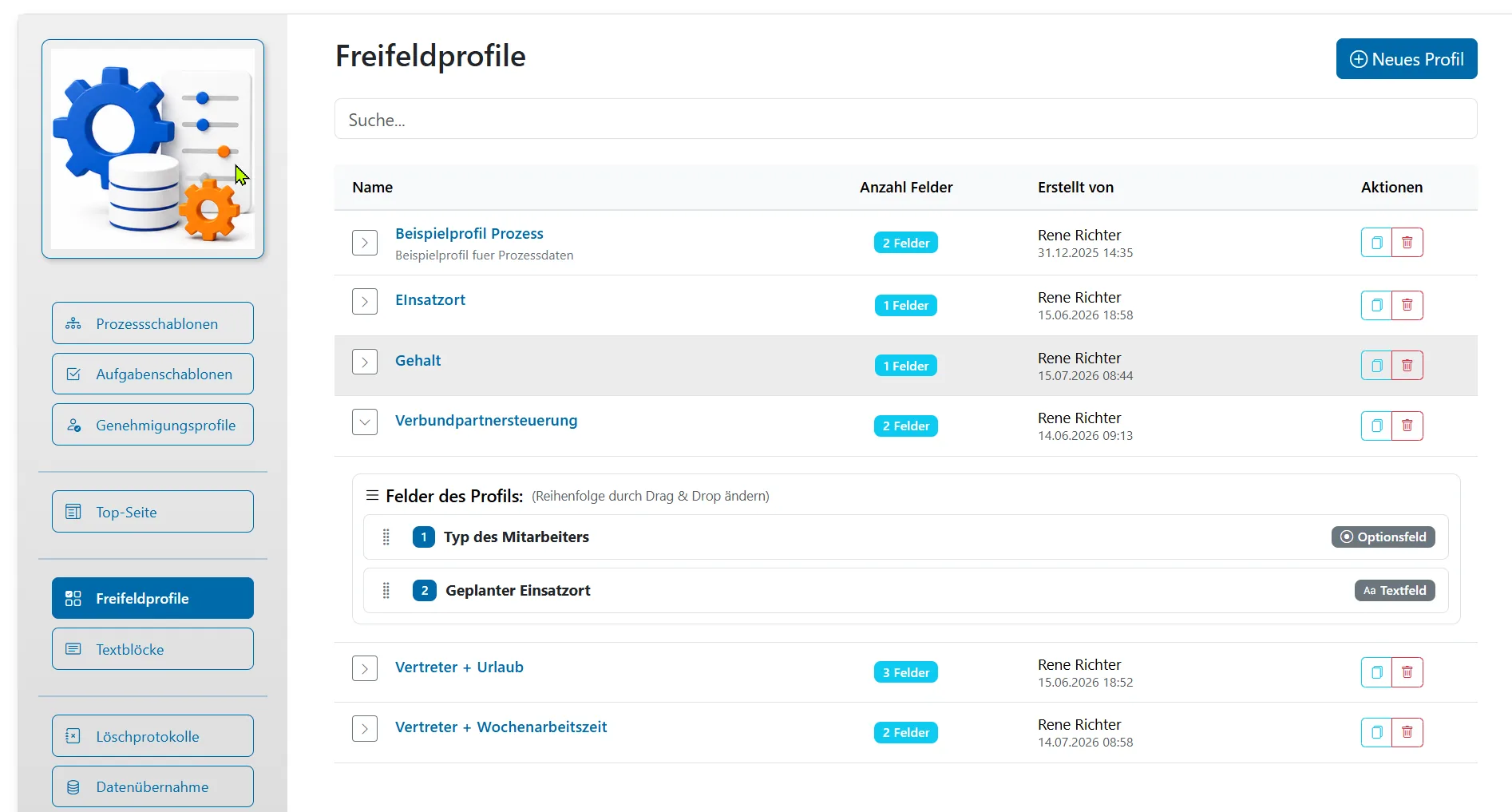Click drag handle of Typ des Mitarbeiters
Viewport: 1512px width, 812px height.
coord(386,537)
